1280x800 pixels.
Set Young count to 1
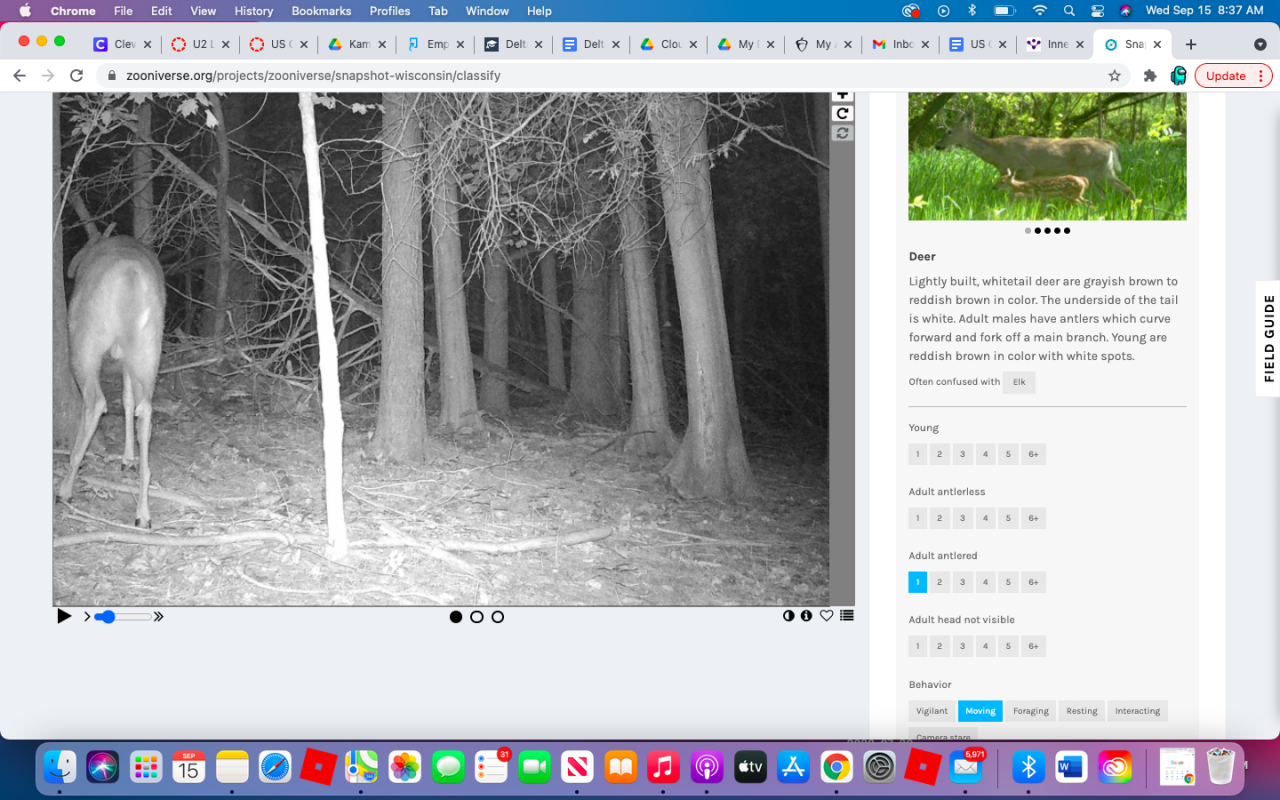(x=917, y=454)
